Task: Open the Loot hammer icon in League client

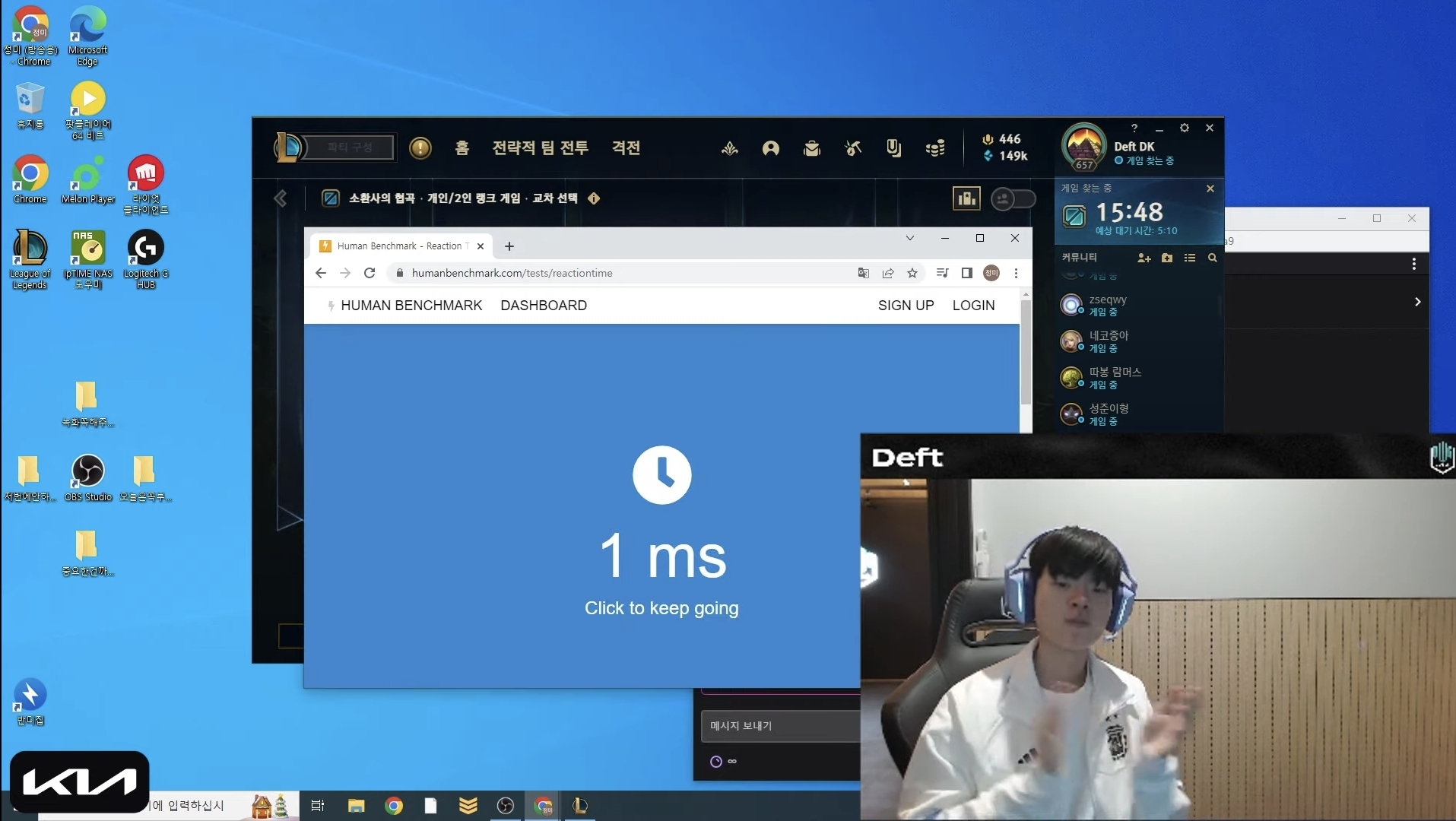Action: tap(853, 148)
